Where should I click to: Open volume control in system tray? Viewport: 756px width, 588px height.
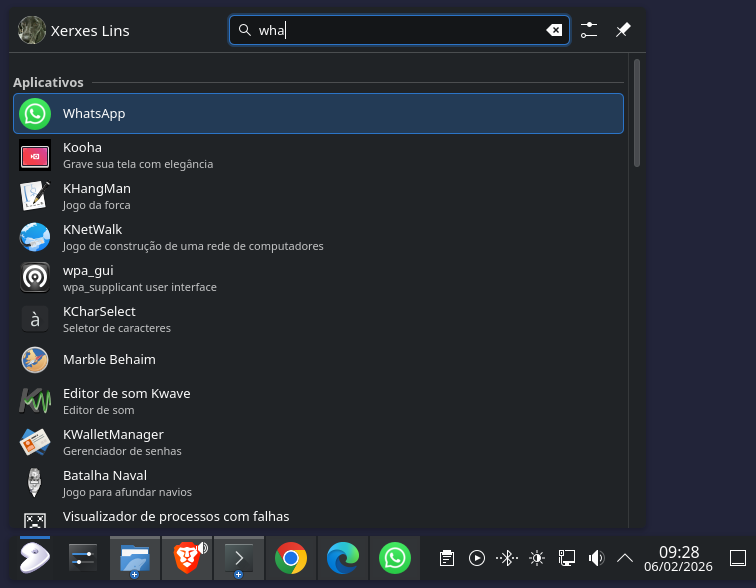click(597, 558)
